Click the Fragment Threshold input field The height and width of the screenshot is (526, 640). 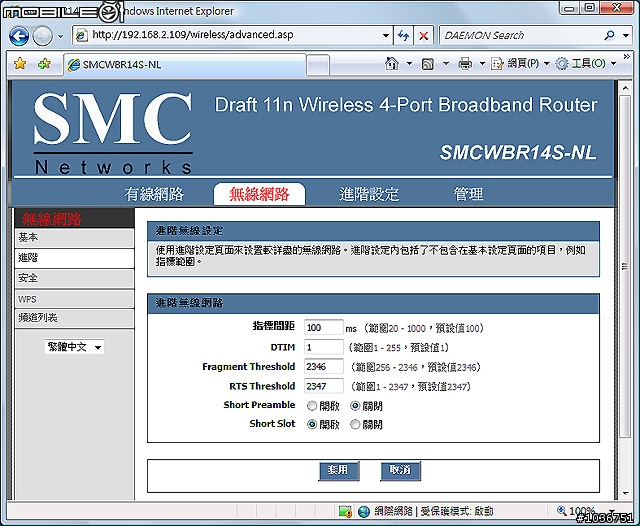pyautogui.click(x=323, y=366)
